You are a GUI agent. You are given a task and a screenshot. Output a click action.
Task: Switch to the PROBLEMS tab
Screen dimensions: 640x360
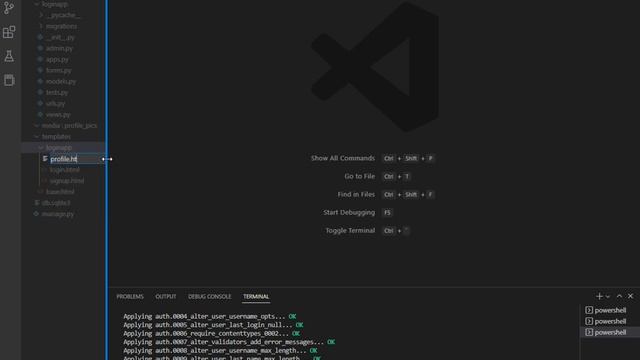click(x=130, y=297)
